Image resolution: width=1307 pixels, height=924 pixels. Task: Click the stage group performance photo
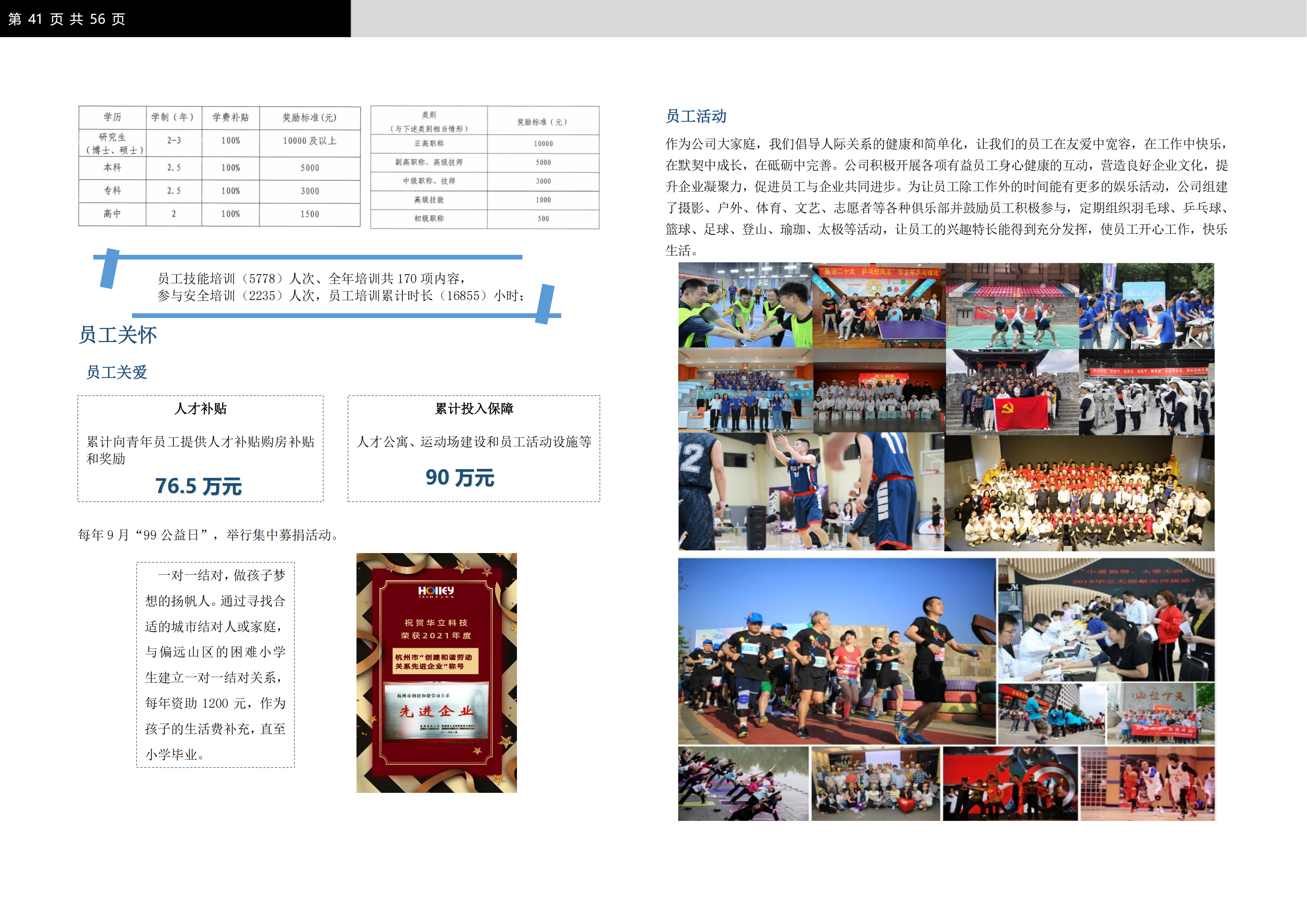tap(1079, 493)
